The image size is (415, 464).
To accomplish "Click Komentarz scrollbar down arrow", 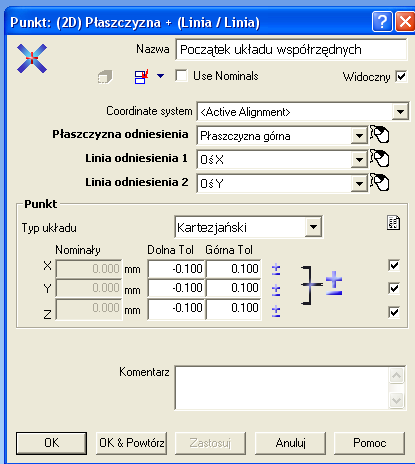I will click(397, 400).
